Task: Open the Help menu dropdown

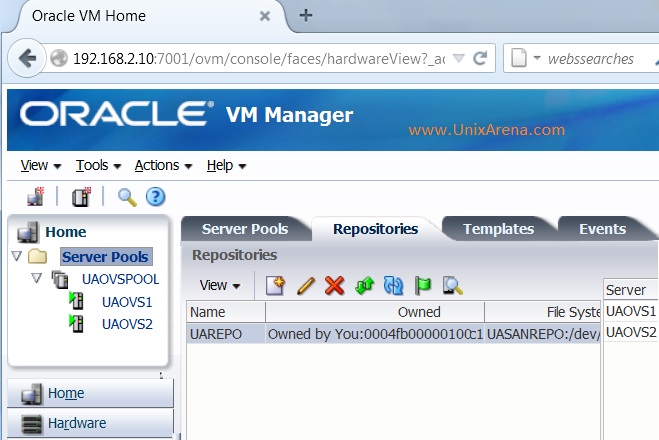Action: pyautogui.click(x=226, y=166)
